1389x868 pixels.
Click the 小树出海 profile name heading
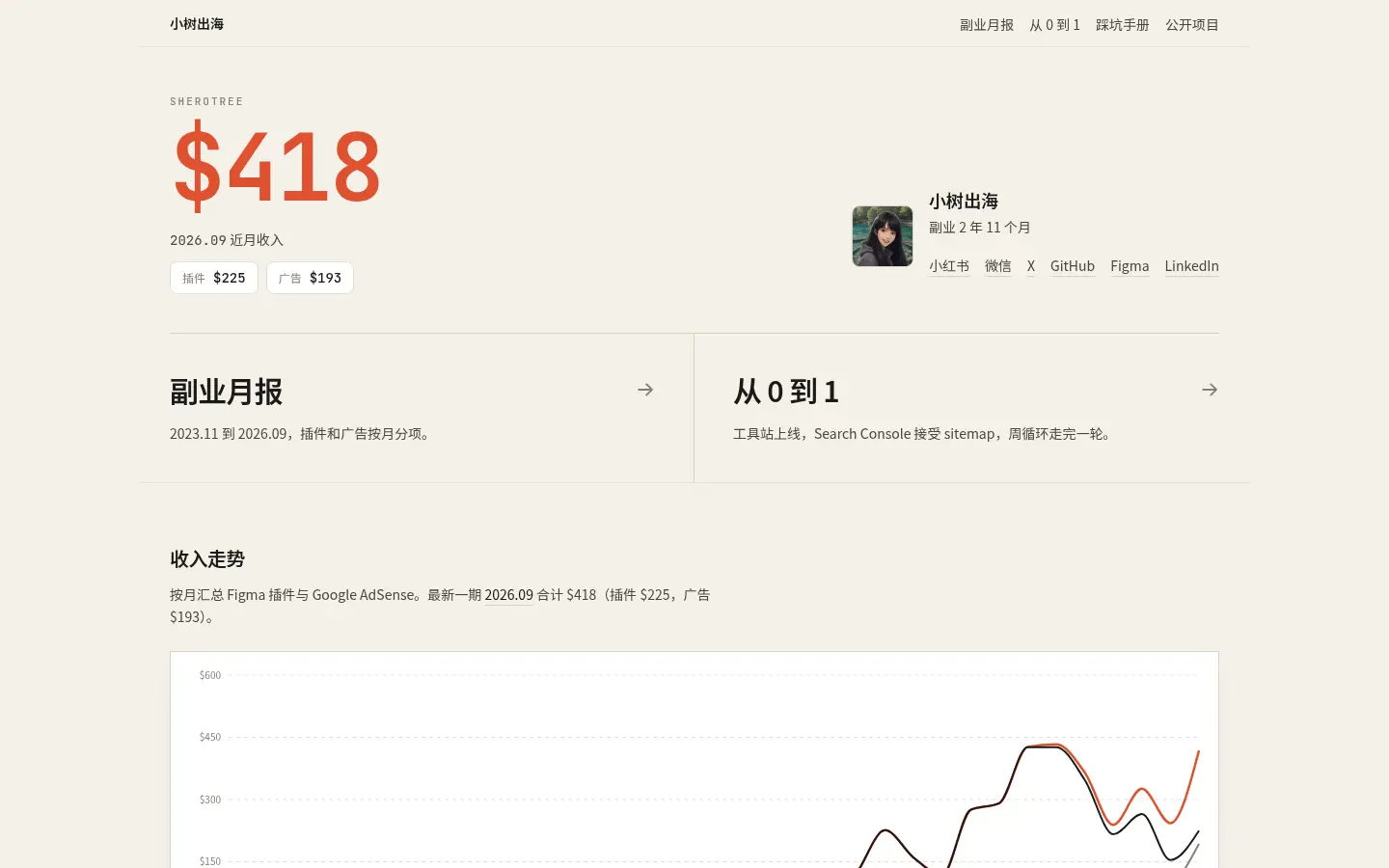click(964, 201)
